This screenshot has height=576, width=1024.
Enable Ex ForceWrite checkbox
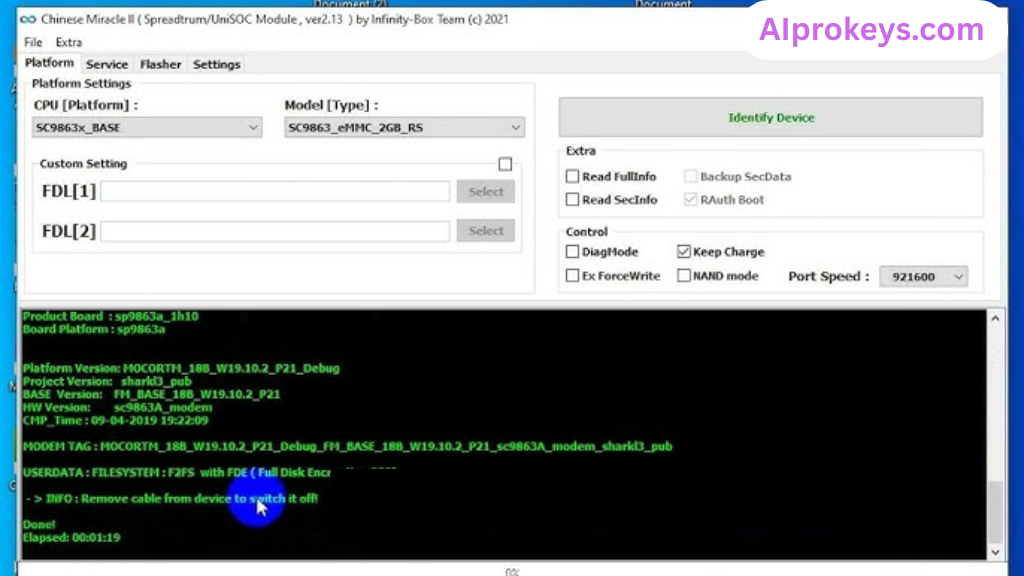tap(572, 276)
